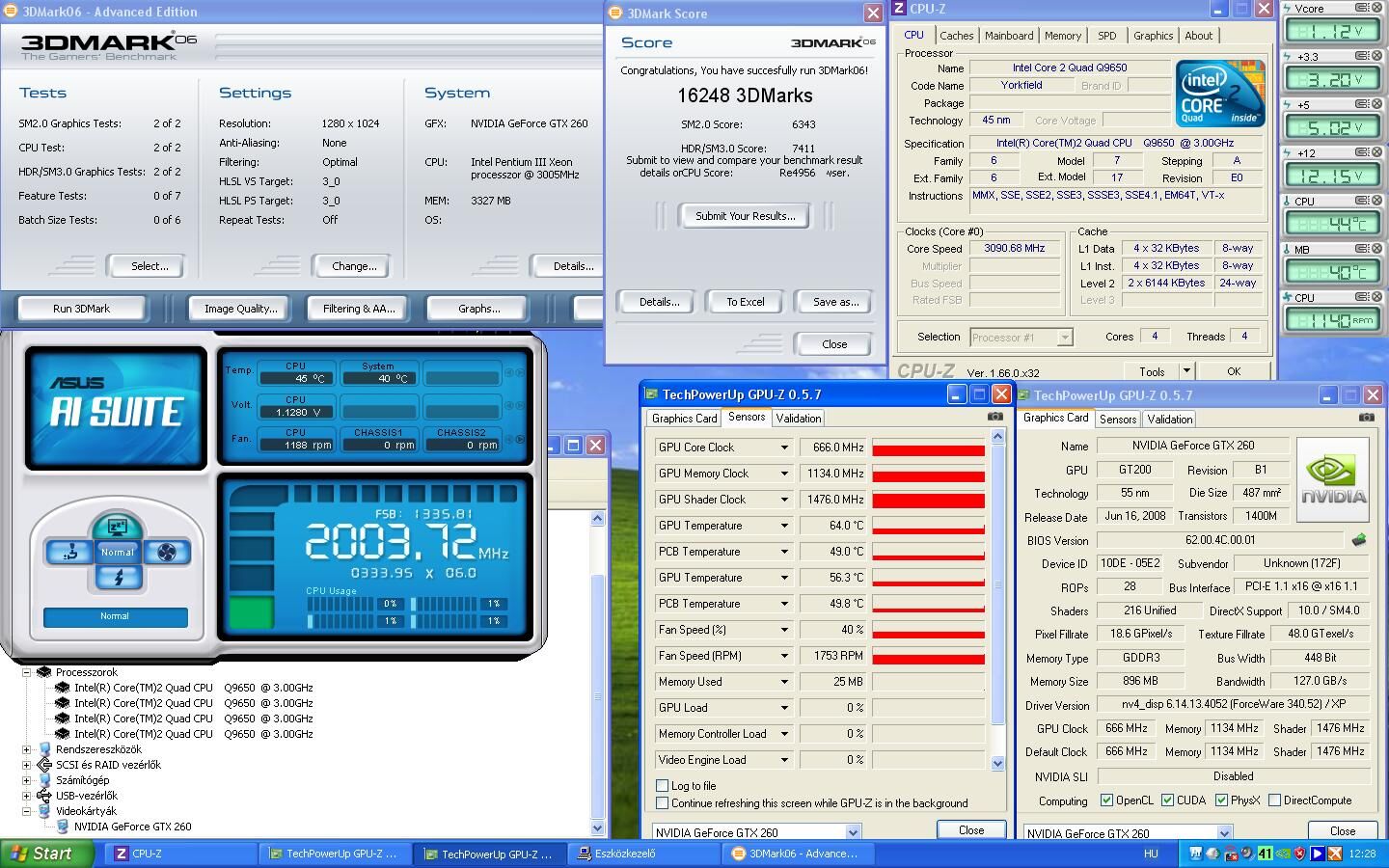The width and height of the screenshot is (1389, 868).
Task: Click the AI Suite lightning bolt turbo icon
Action: (x=118, y=578)
